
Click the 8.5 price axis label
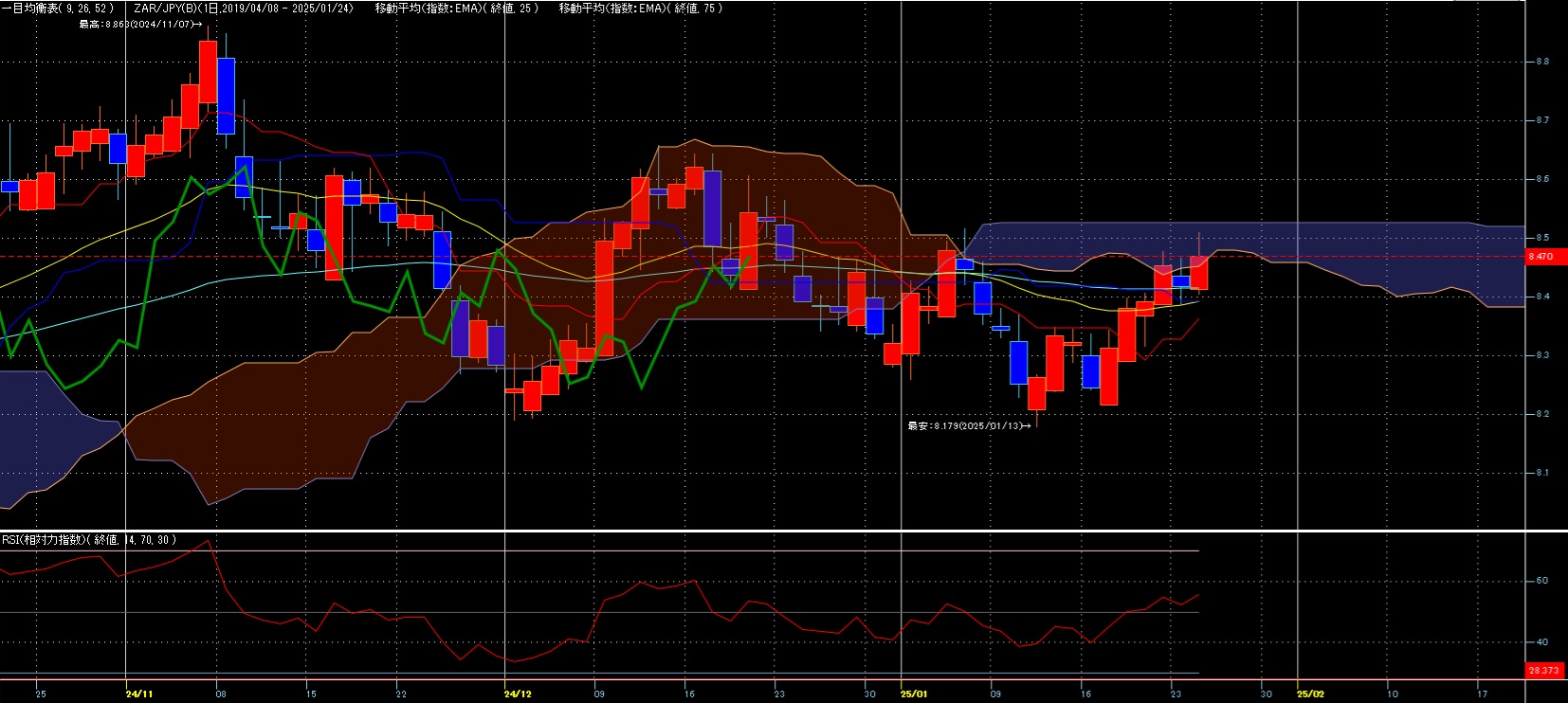[x=1542, y=238]
